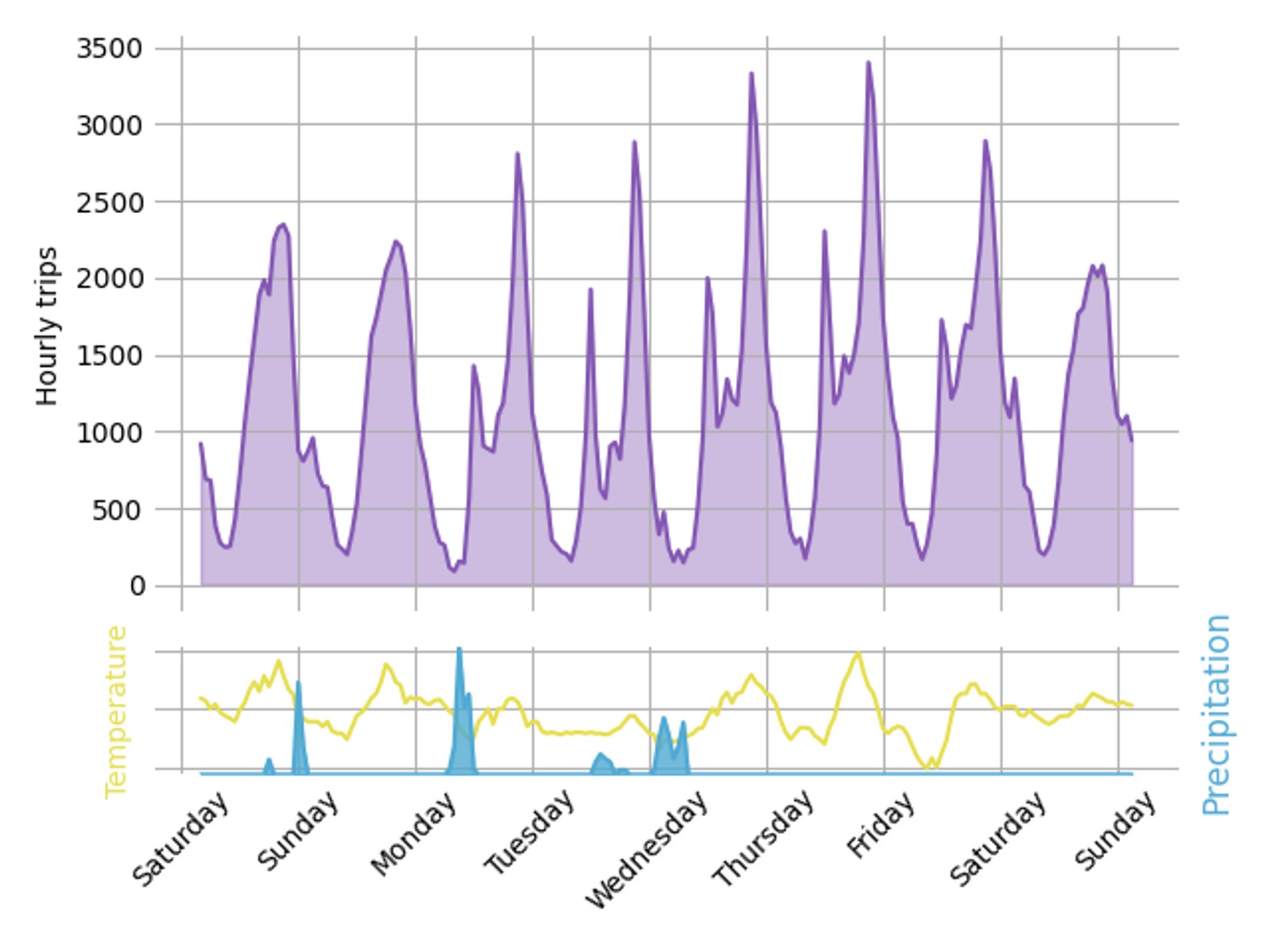Click the 3000 y-axis tick label
Screen dimensions: 1270x952
click(x=109, y=126)
